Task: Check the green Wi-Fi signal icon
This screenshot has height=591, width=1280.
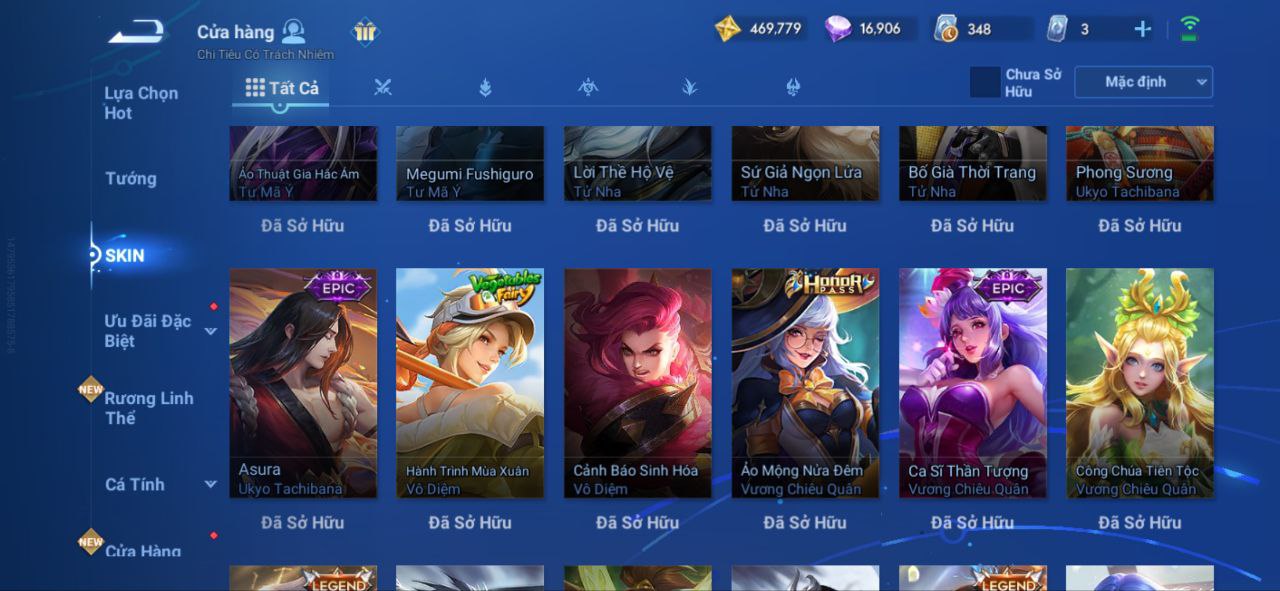Action: click(1190, 28)
